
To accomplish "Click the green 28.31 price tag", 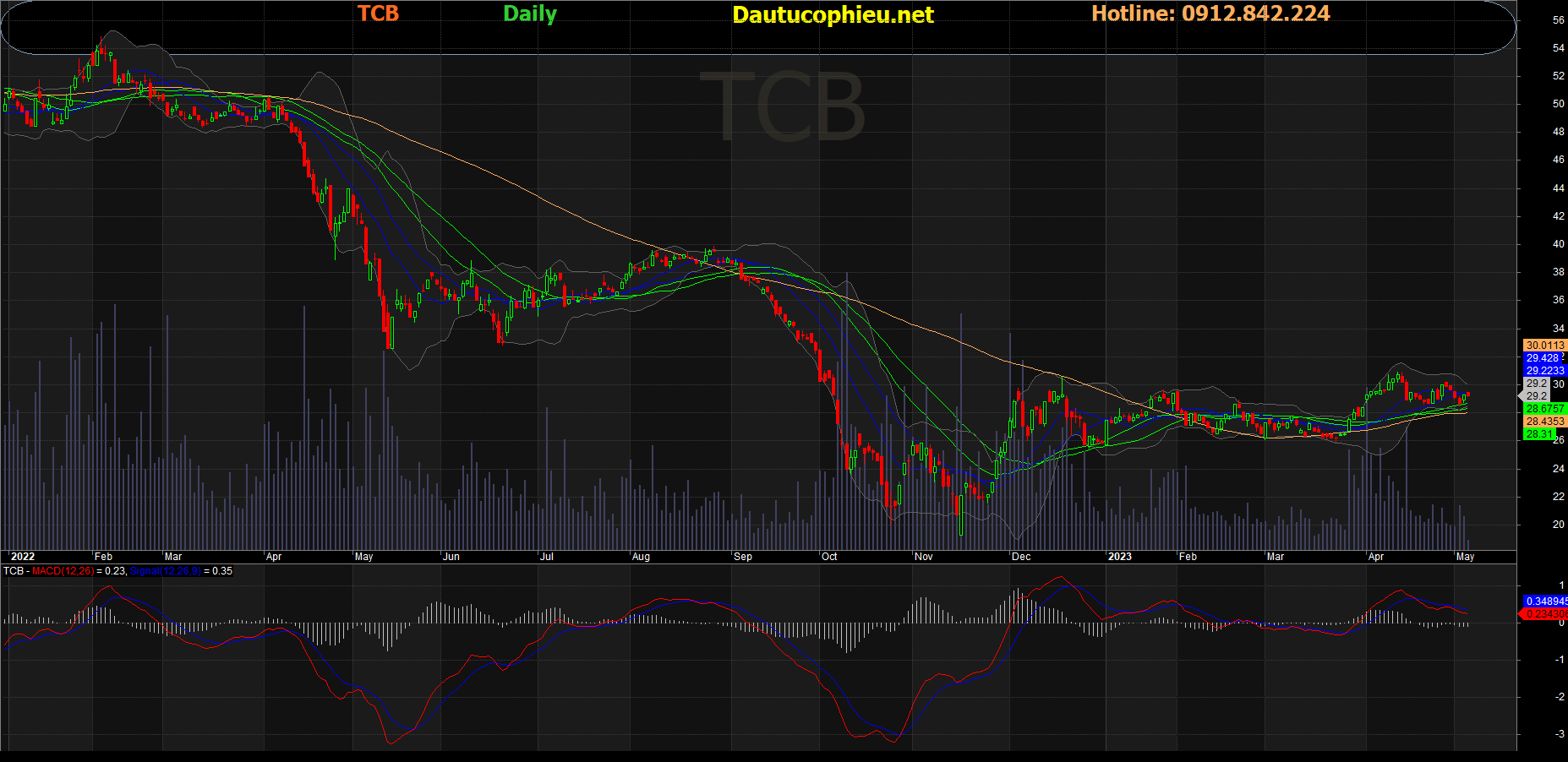I will coord(1539,434).
